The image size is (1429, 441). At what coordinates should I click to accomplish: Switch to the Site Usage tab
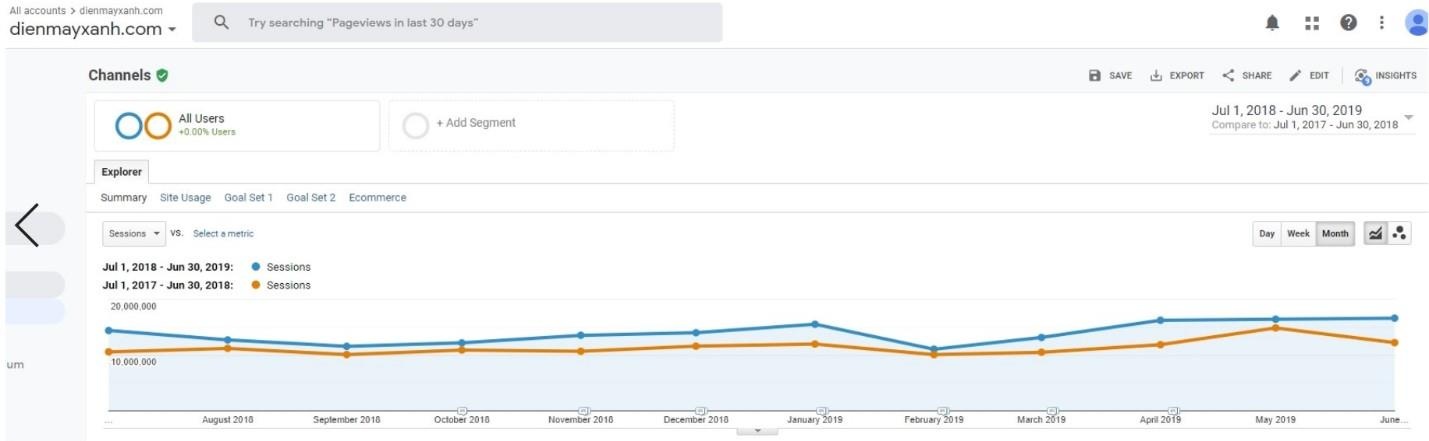[x=185, y=198]
